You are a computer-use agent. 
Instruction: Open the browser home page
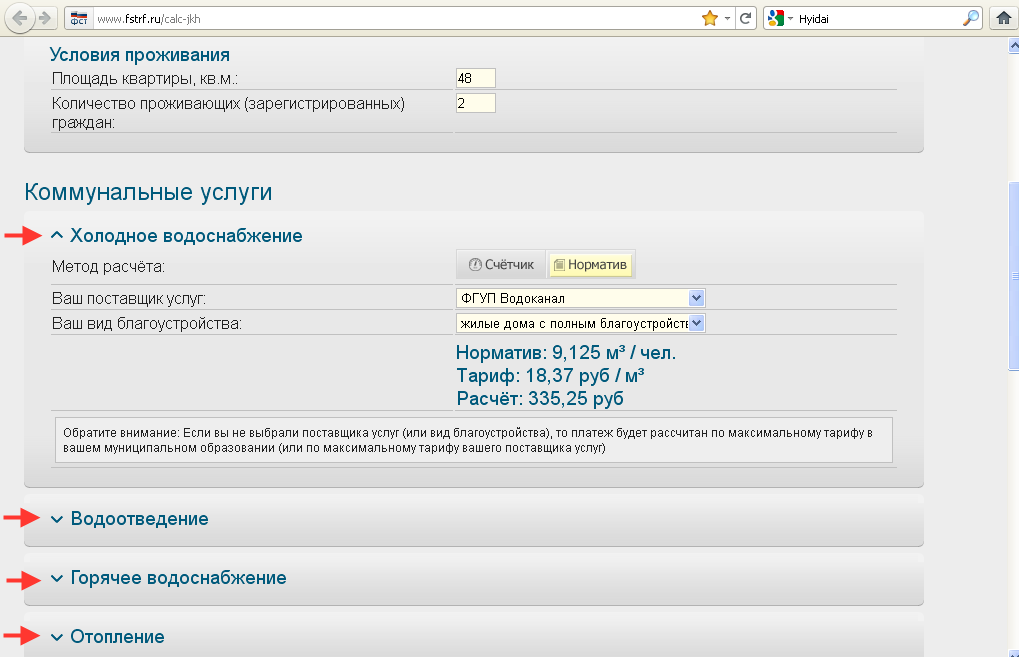1003,18
